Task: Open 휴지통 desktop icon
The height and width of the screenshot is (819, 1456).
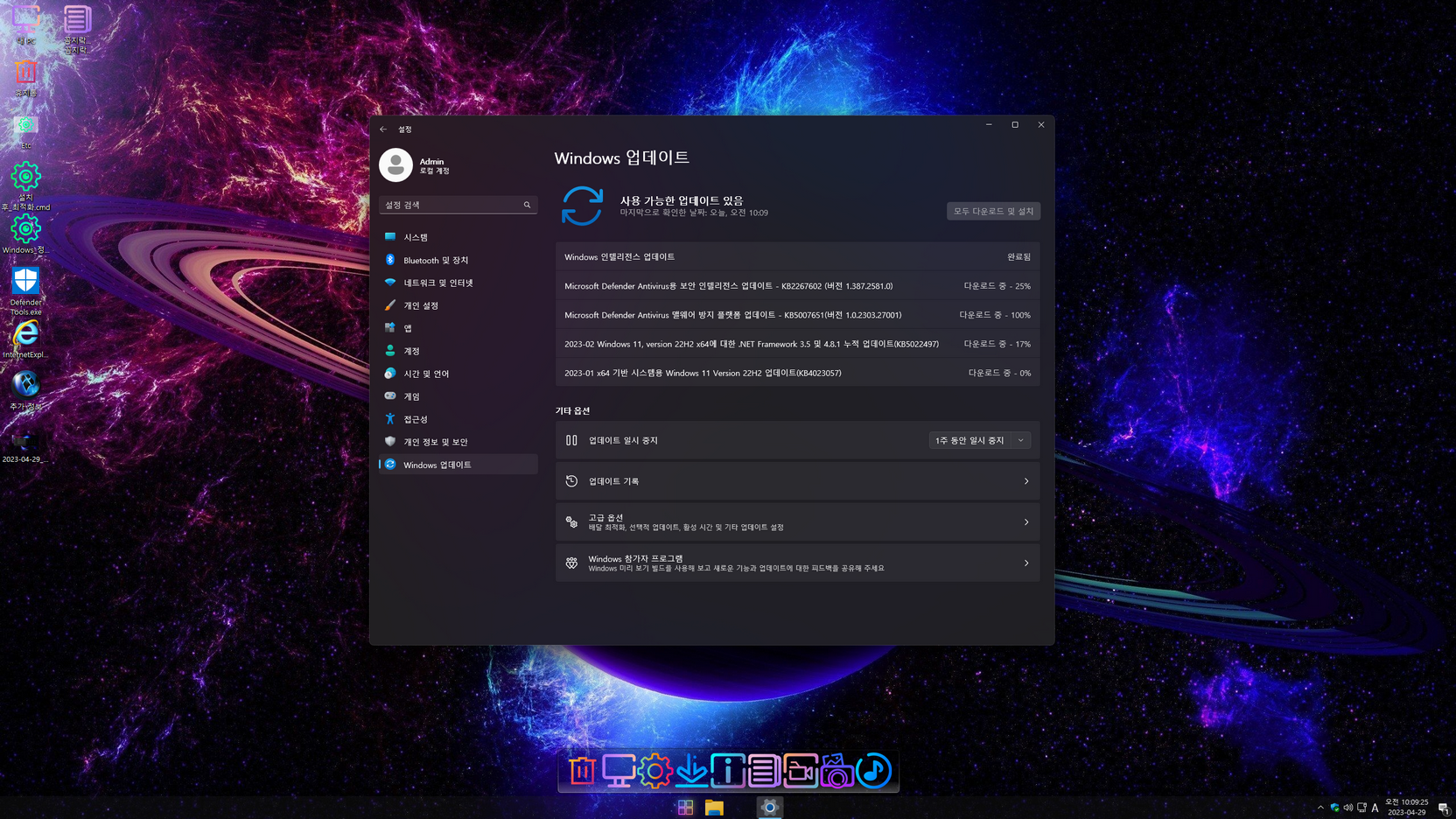Action: point(25,77)
